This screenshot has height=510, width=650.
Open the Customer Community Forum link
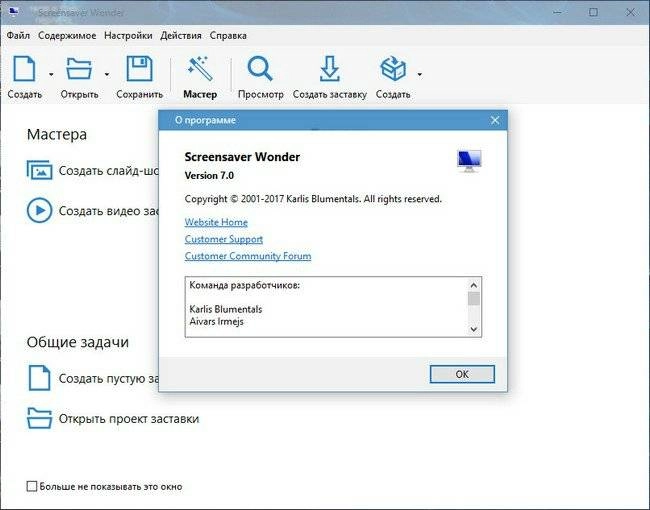pos(248,256)
